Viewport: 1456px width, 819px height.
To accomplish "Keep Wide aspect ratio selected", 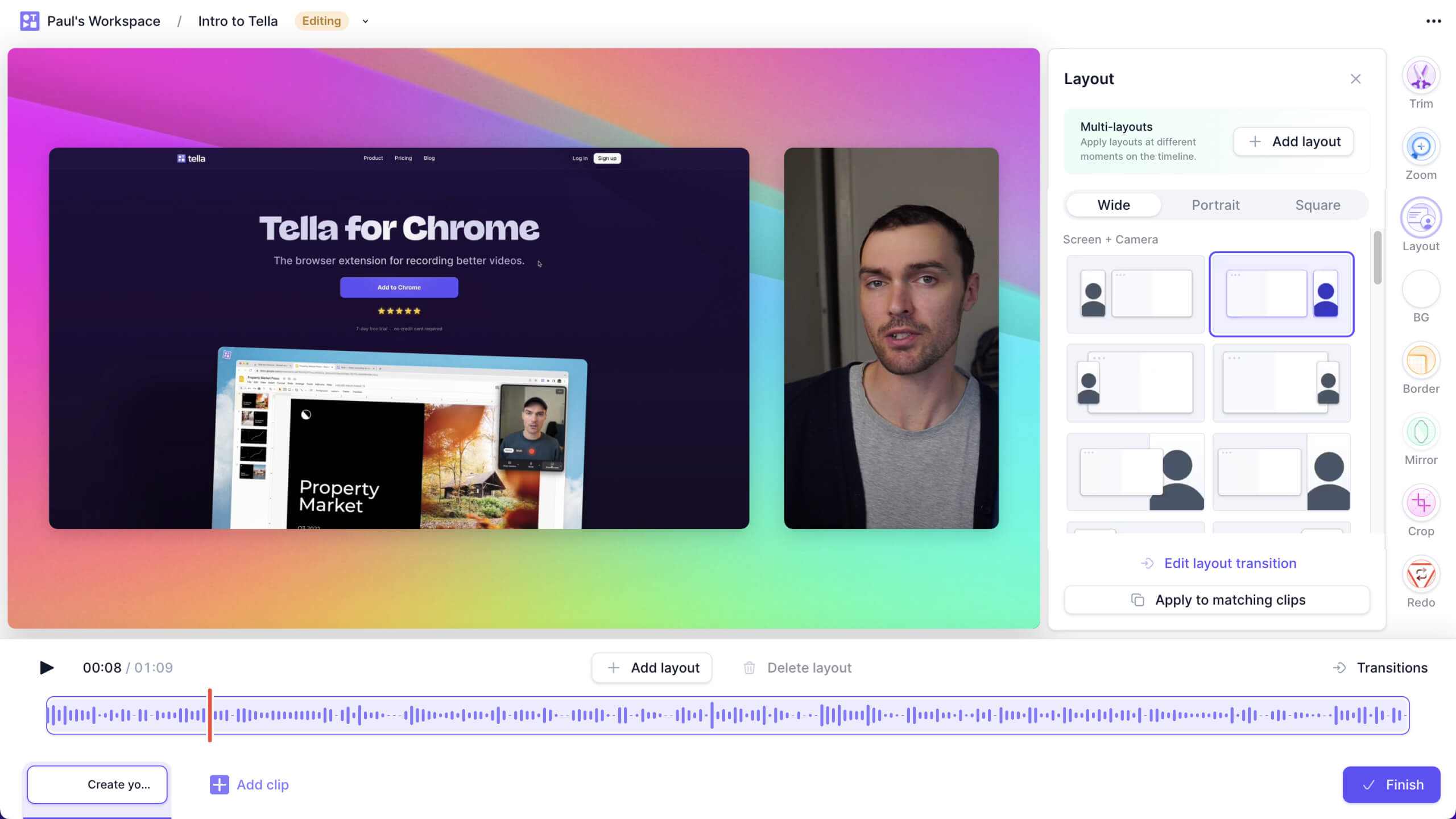I will pyautogui.click(x=1112, y=205).
